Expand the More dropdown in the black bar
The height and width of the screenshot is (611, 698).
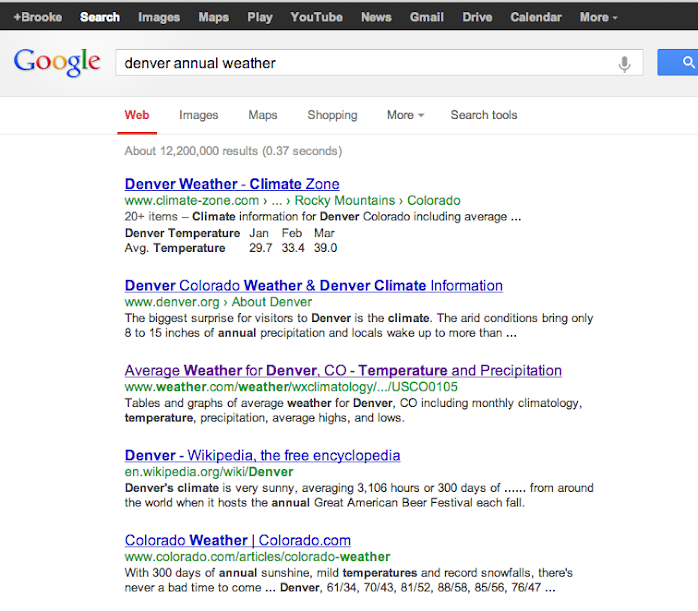[x=598, y=17]
